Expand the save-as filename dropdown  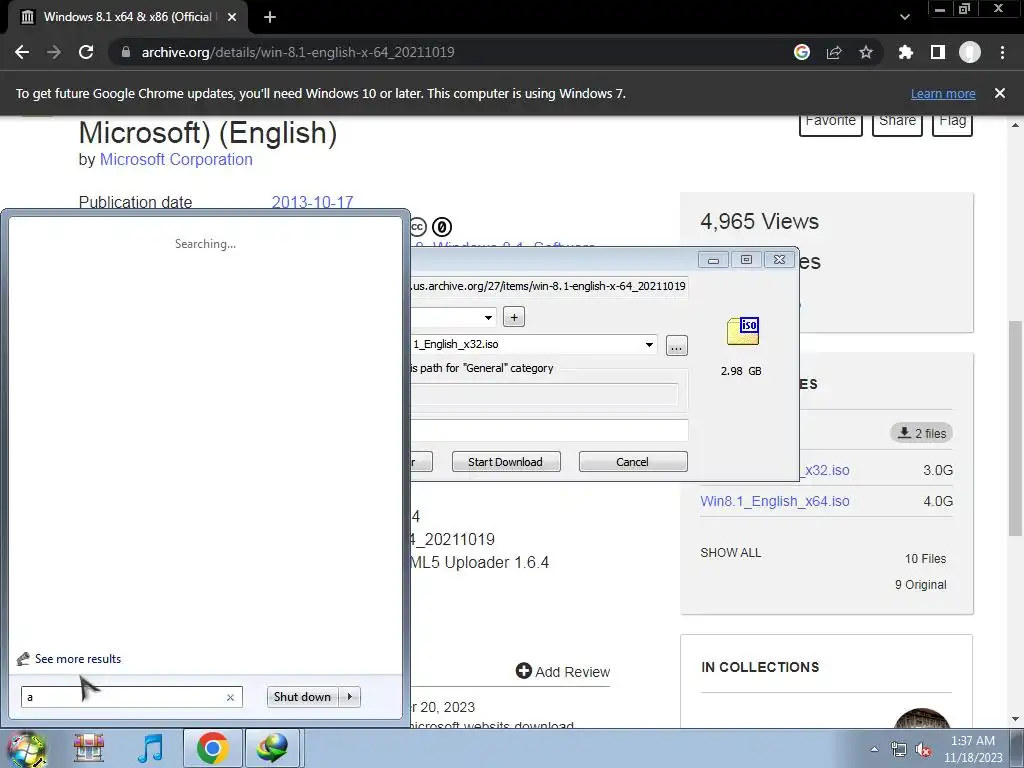pos(649,344)
